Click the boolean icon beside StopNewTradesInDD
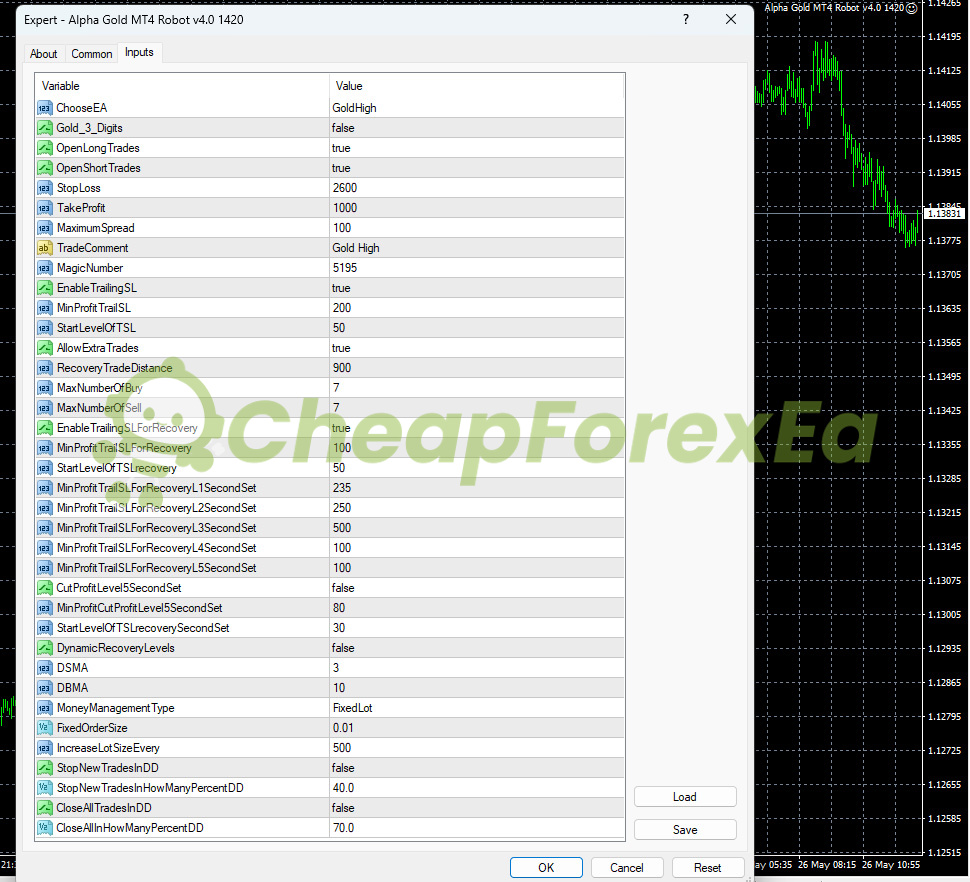 click(45, 768)
